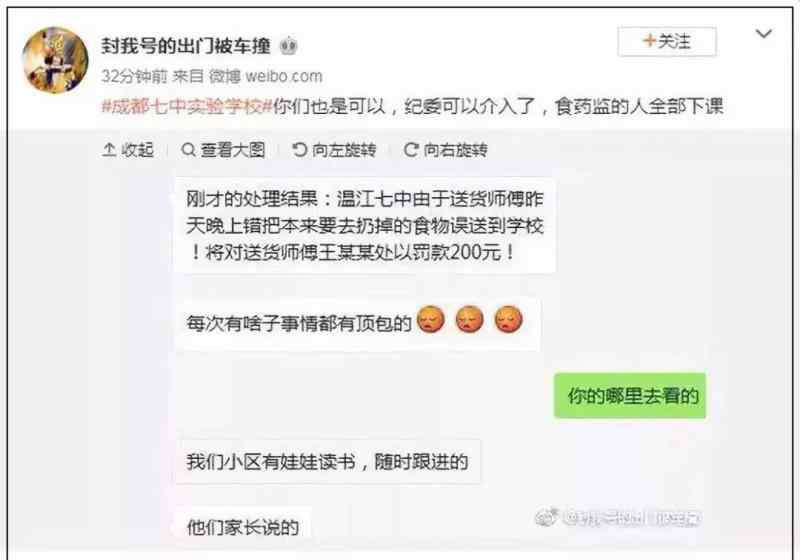Viewport: 800px width, 560px height.
Task: Click the green chat bubble 你的哪里去看的
Action: coord(630,396)
